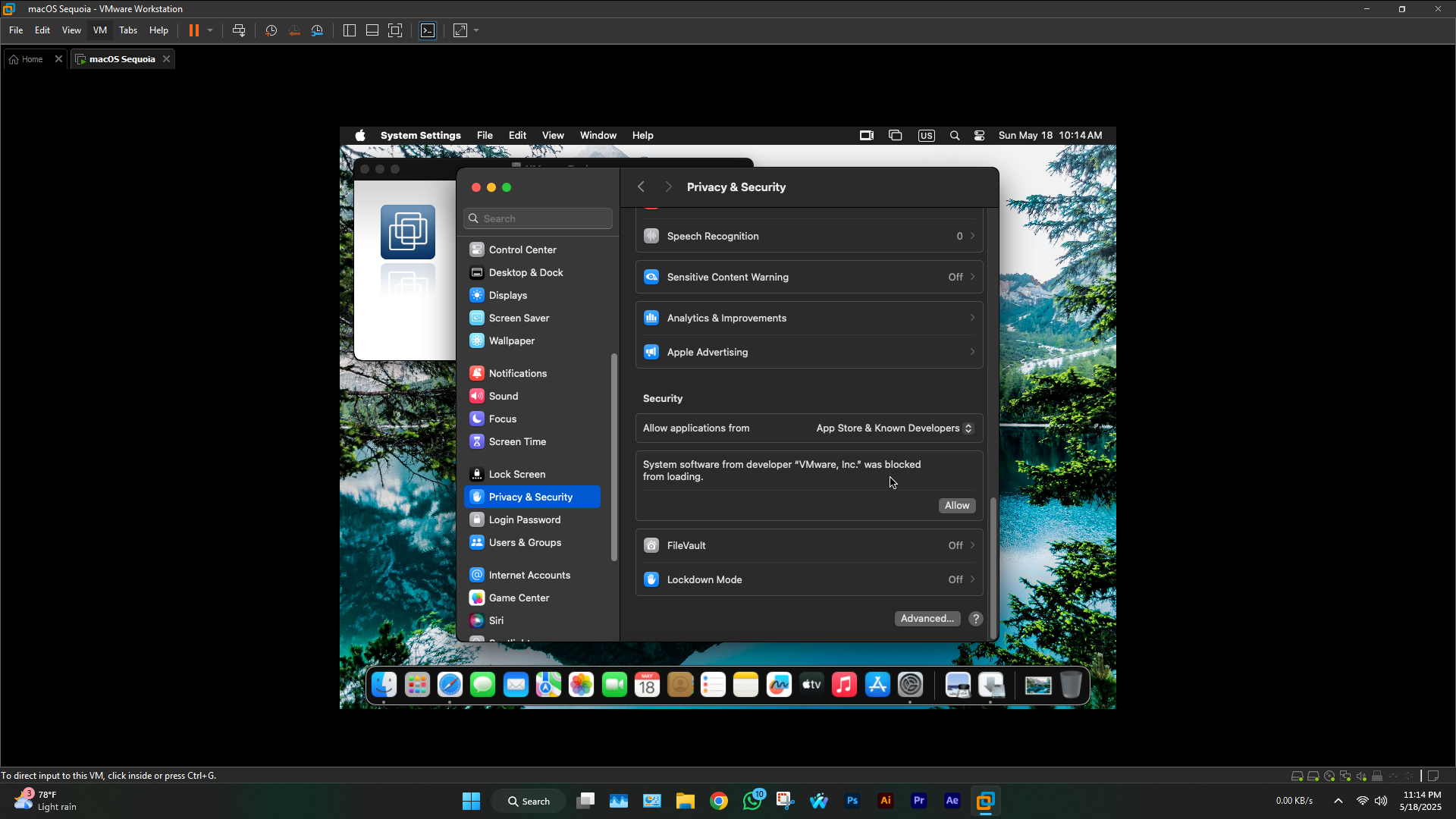Image resolution: width=1456 pixels, height=819 pixels.
Task: Click Allow for blocked VMware software
Action: click(x=956, y=506)
